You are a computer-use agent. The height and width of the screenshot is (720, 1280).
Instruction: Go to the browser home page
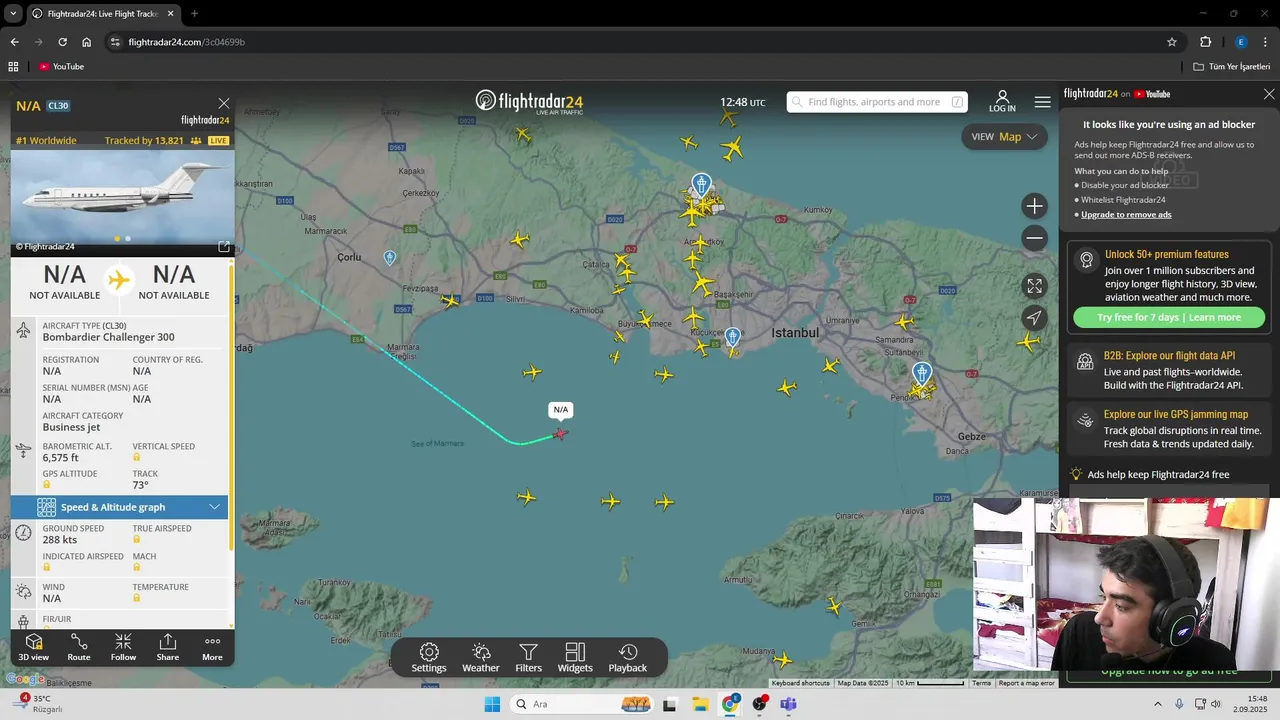click(x=87, y=42)
